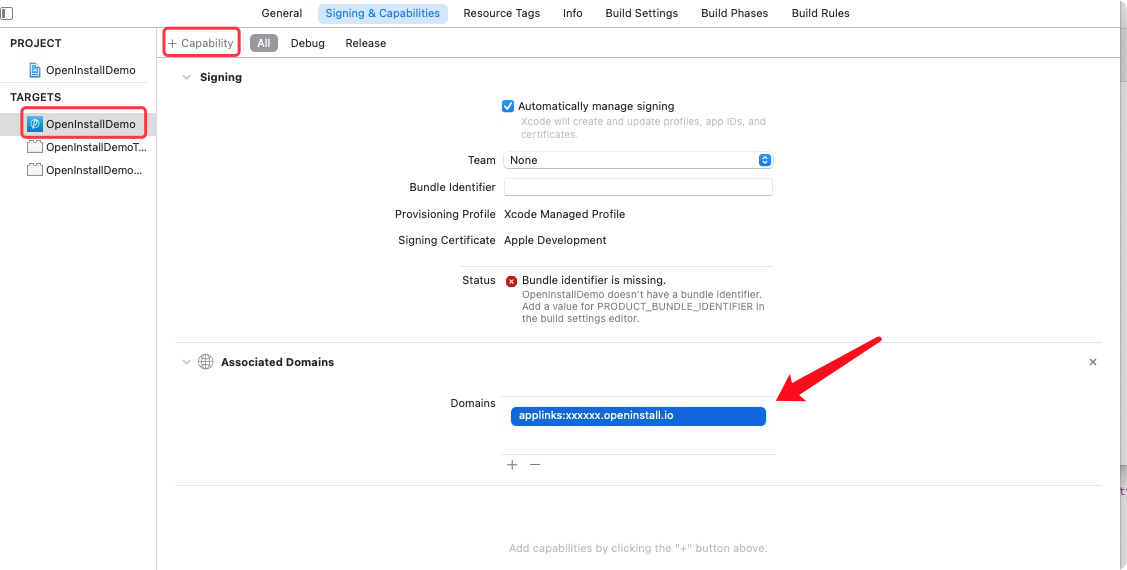Click the Bundle Identifier text field
Viewport: 1127px width, 570px height.
tap(638, 187)
